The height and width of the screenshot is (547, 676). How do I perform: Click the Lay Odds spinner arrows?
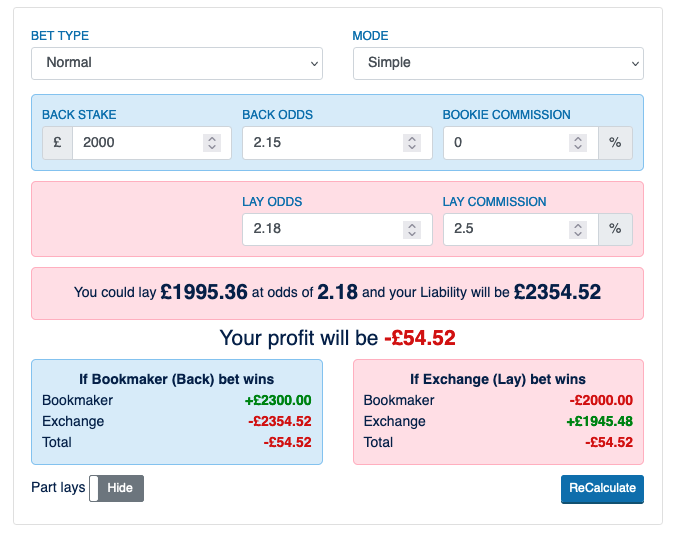(x=412, y=230)
